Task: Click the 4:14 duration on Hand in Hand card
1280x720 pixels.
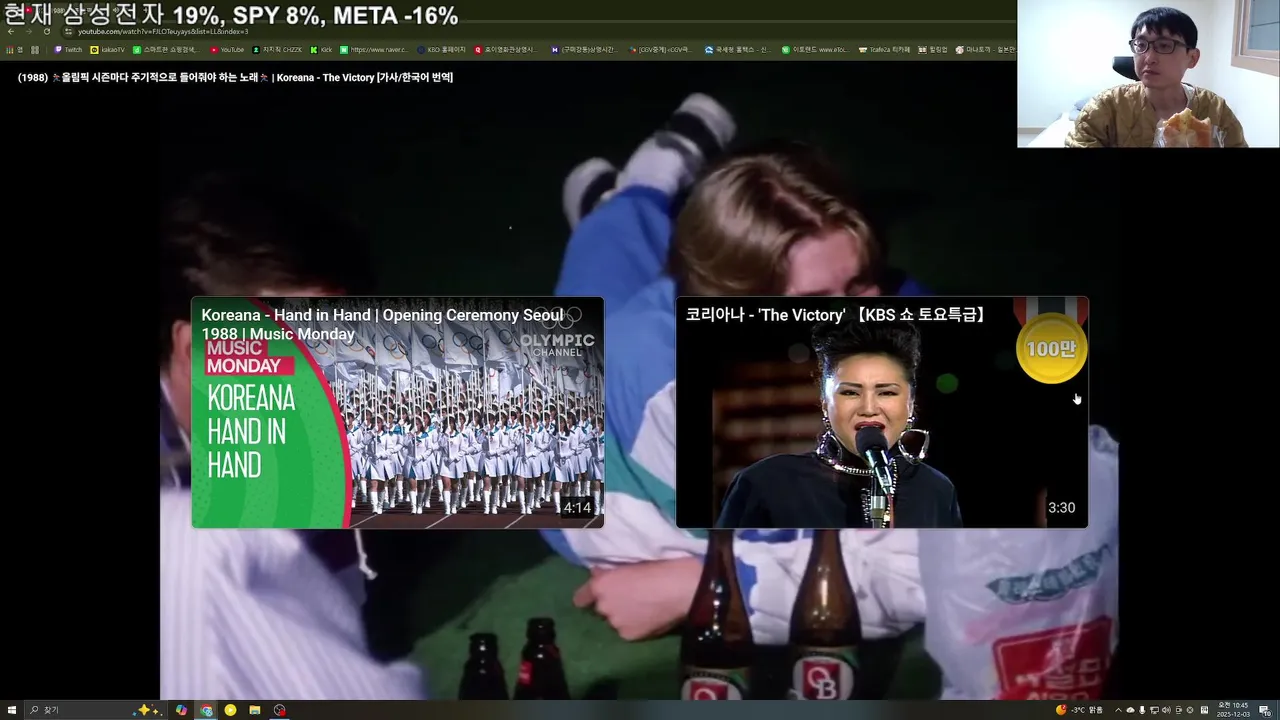Action: [x=577, y=508]
